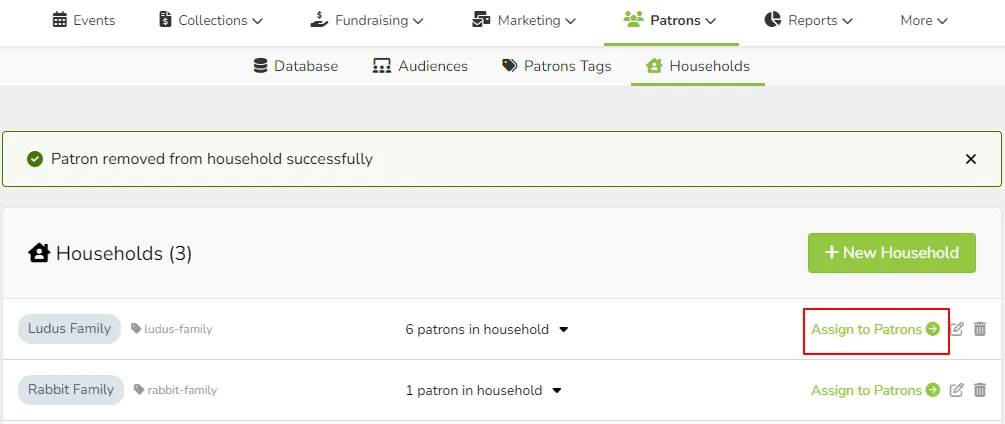Image resolution: width=1005 pixels, height=424 pixels.
Task: Click the Households header house icon
Action: (x=39, y=253)
